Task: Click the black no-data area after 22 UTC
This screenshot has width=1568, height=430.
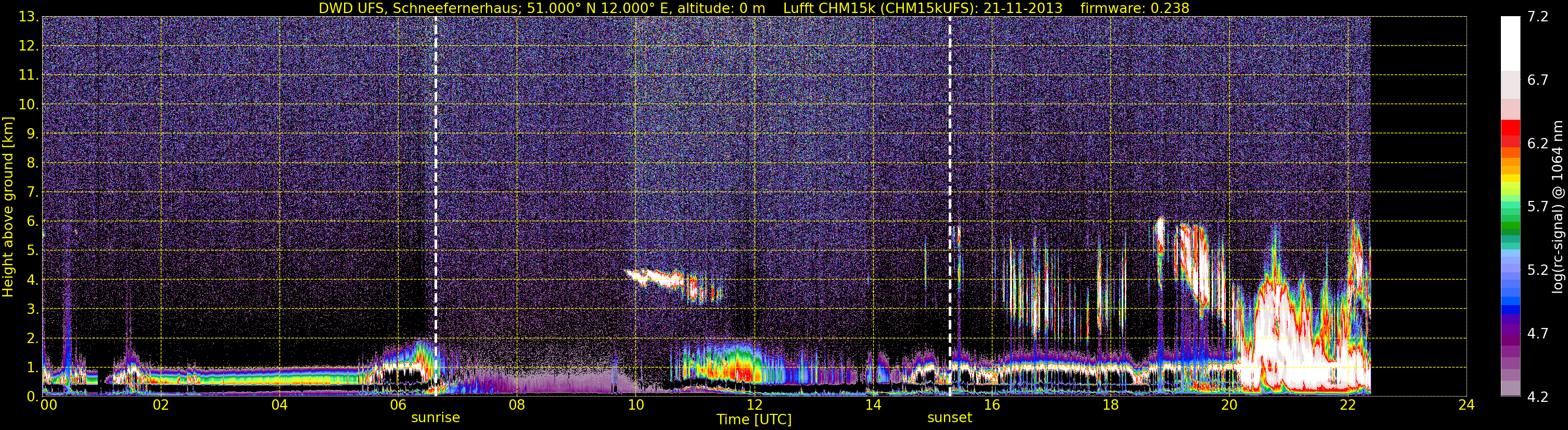Action: 1418,207
